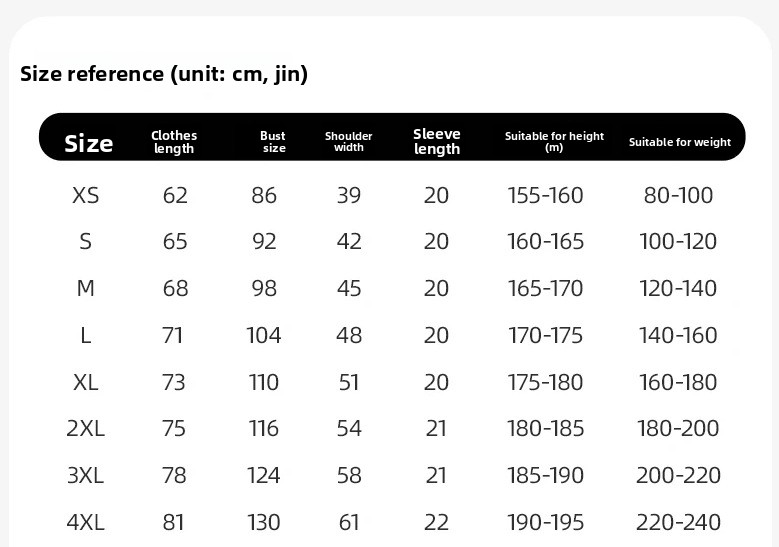
Task: Click the 'Suitable for height (m)' header
Action: coord(554,141)
